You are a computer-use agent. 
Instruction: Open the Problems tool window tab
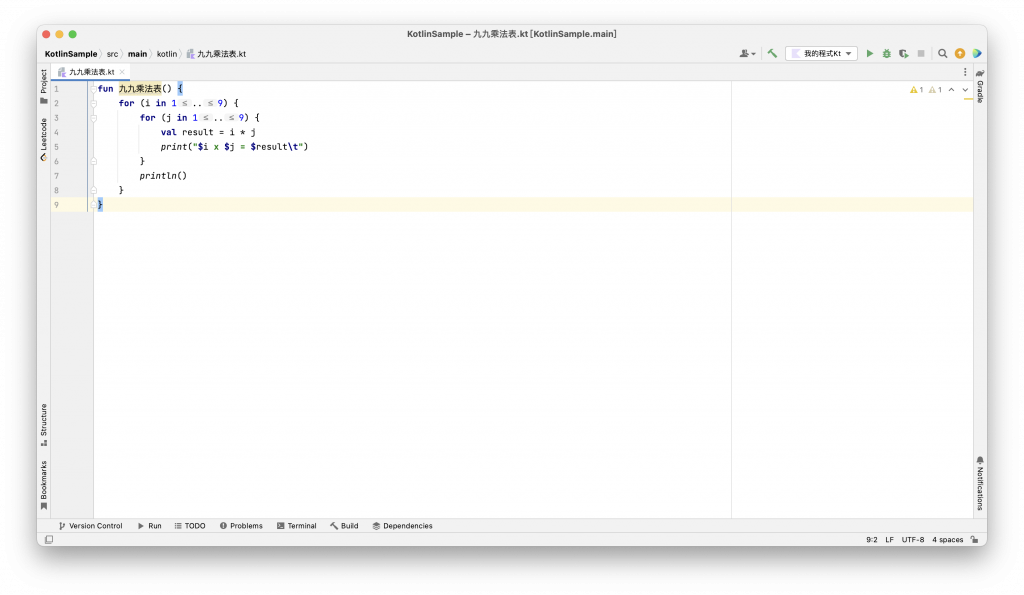click(241, 526)
